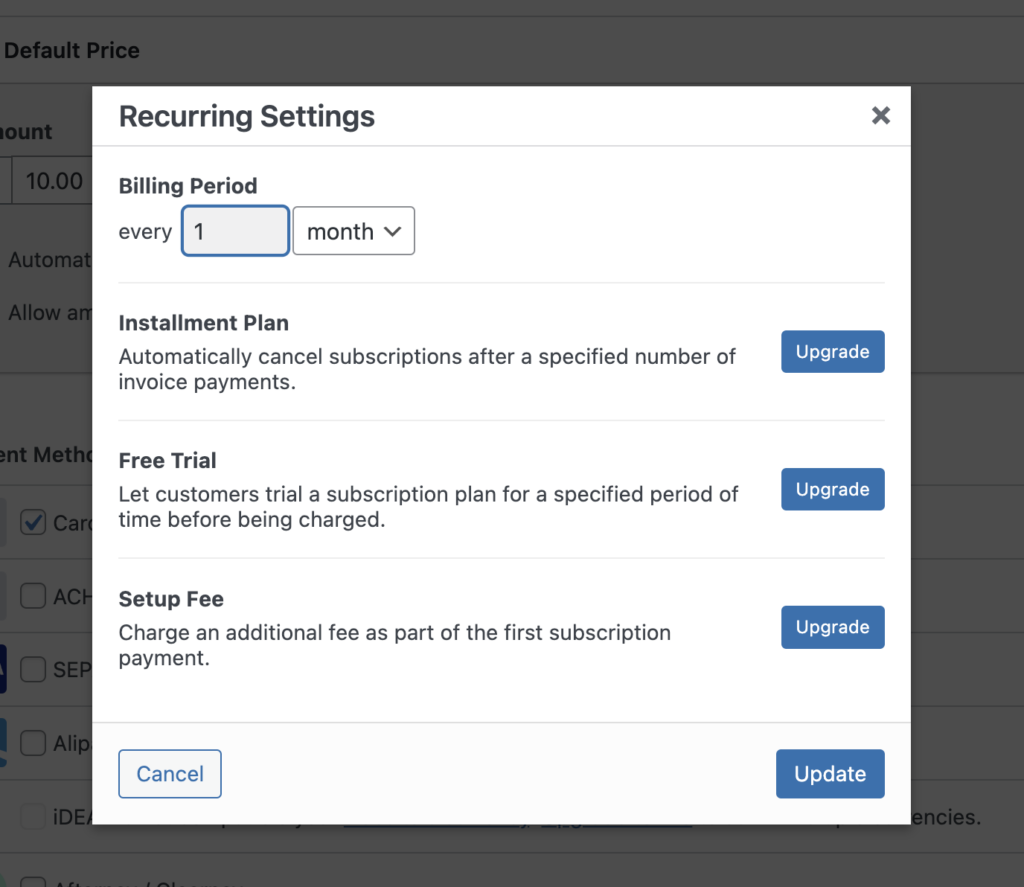This screenshot has width=1024, height=887.
Task: Enable the iDEAL payment method checkbox
Action: click(33, 816)
